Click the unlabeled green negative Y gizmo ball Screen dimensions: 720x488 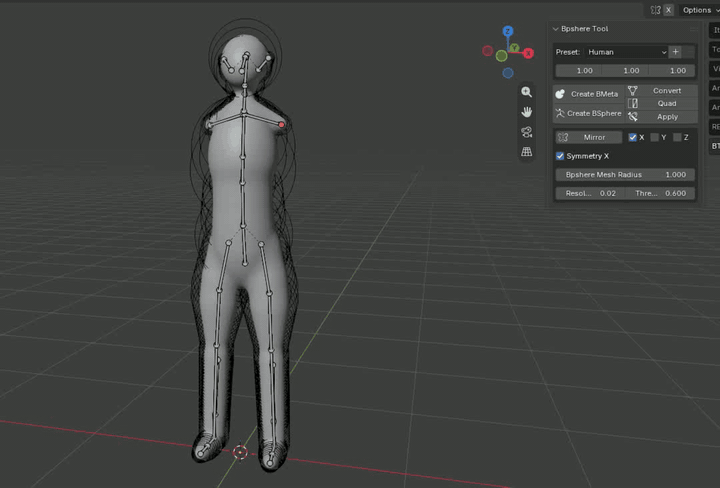pos(501,56)
